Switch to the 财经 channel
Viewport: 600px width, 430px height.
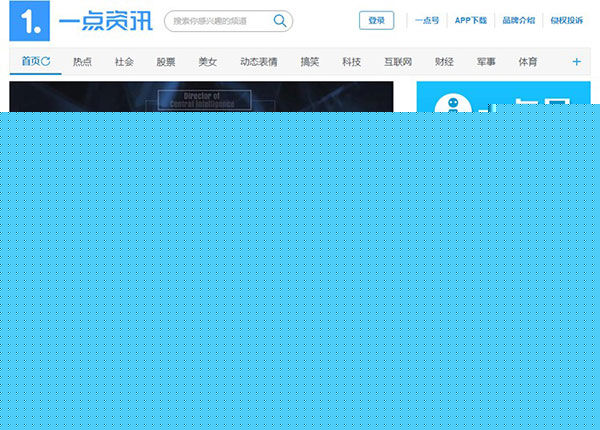pyautogui.click(x=444, y=62)
